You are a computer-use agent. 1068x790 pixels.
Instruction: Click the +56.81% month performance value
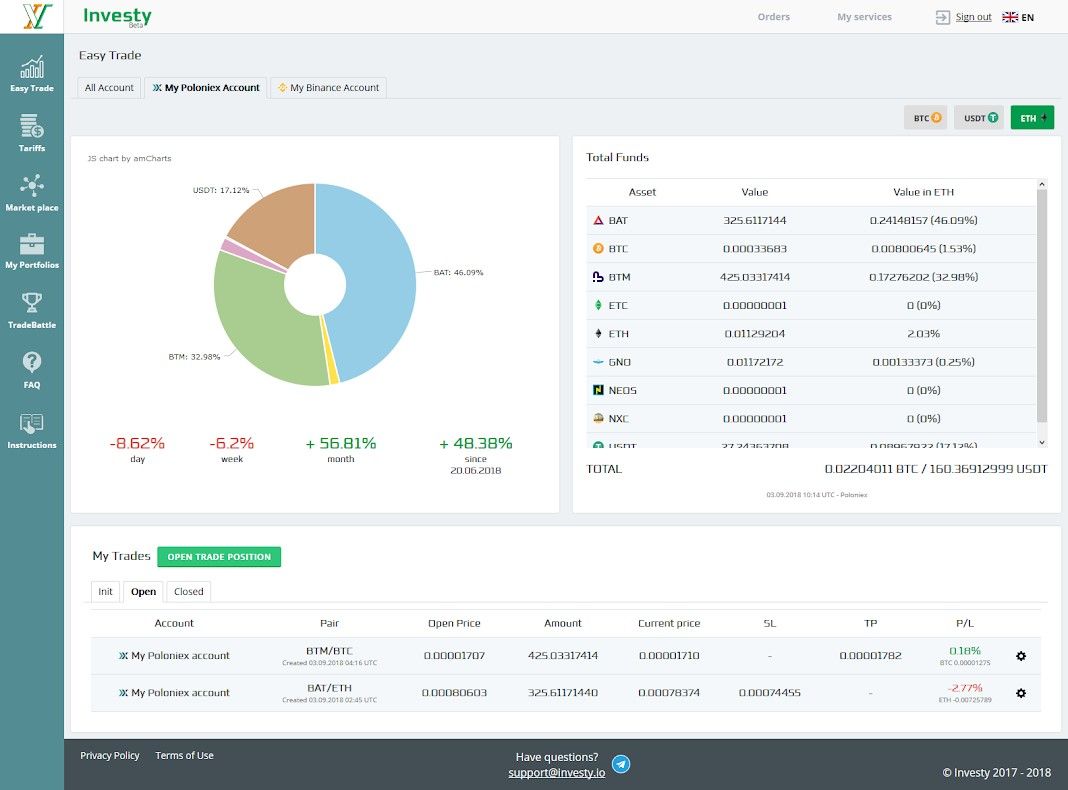341,443
